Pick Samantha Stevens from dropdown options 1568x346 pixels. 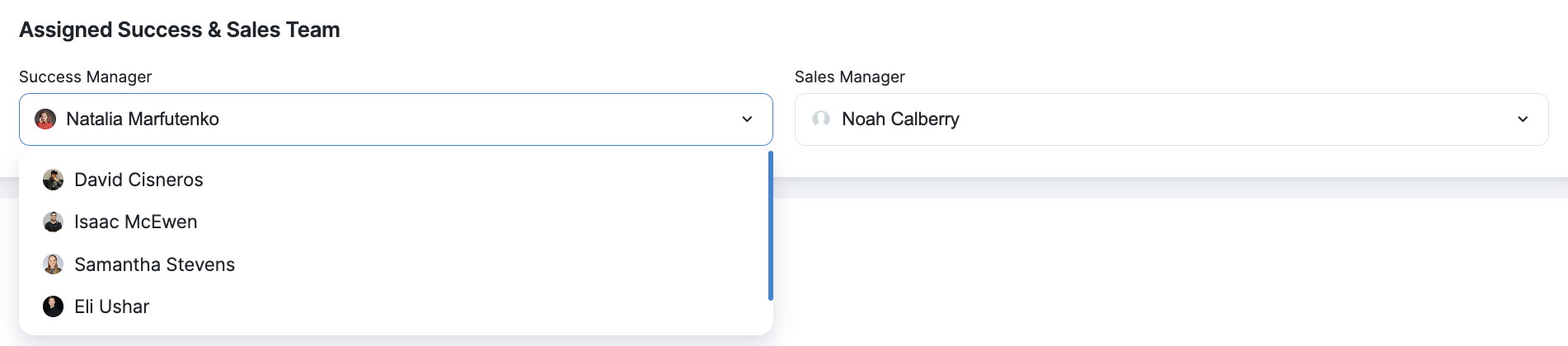pyautogui.click(x=154, y=264)
